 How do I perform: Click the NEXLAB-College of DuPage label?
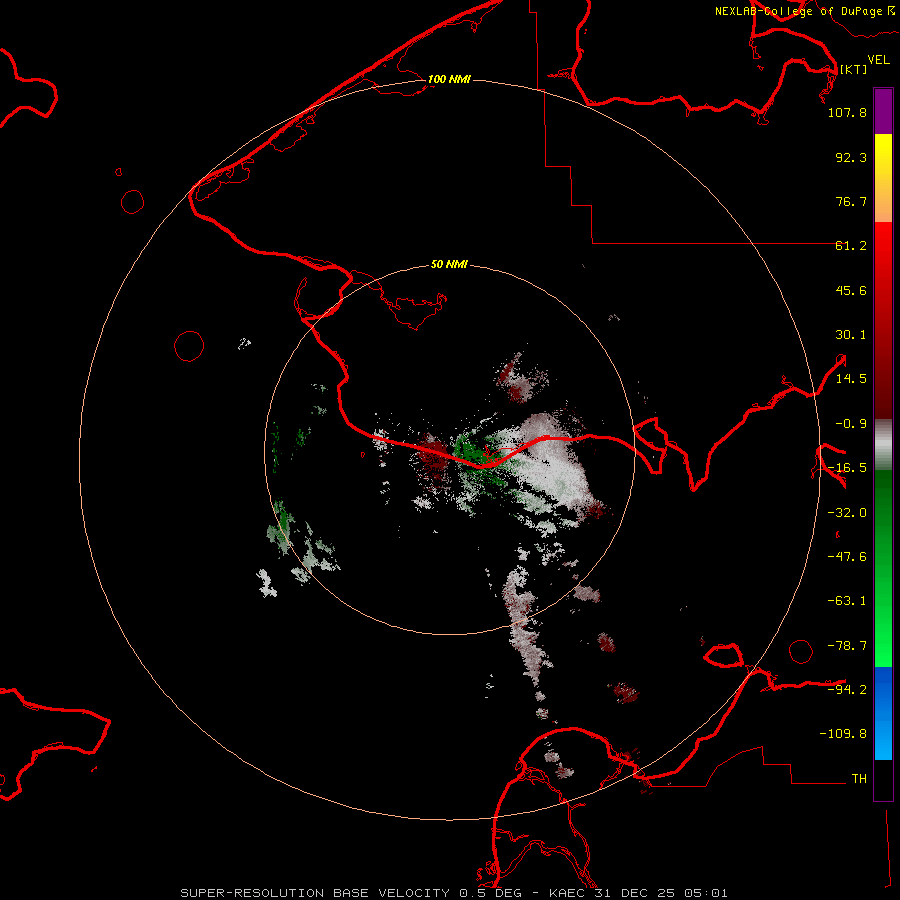click(x=804, y=11)
